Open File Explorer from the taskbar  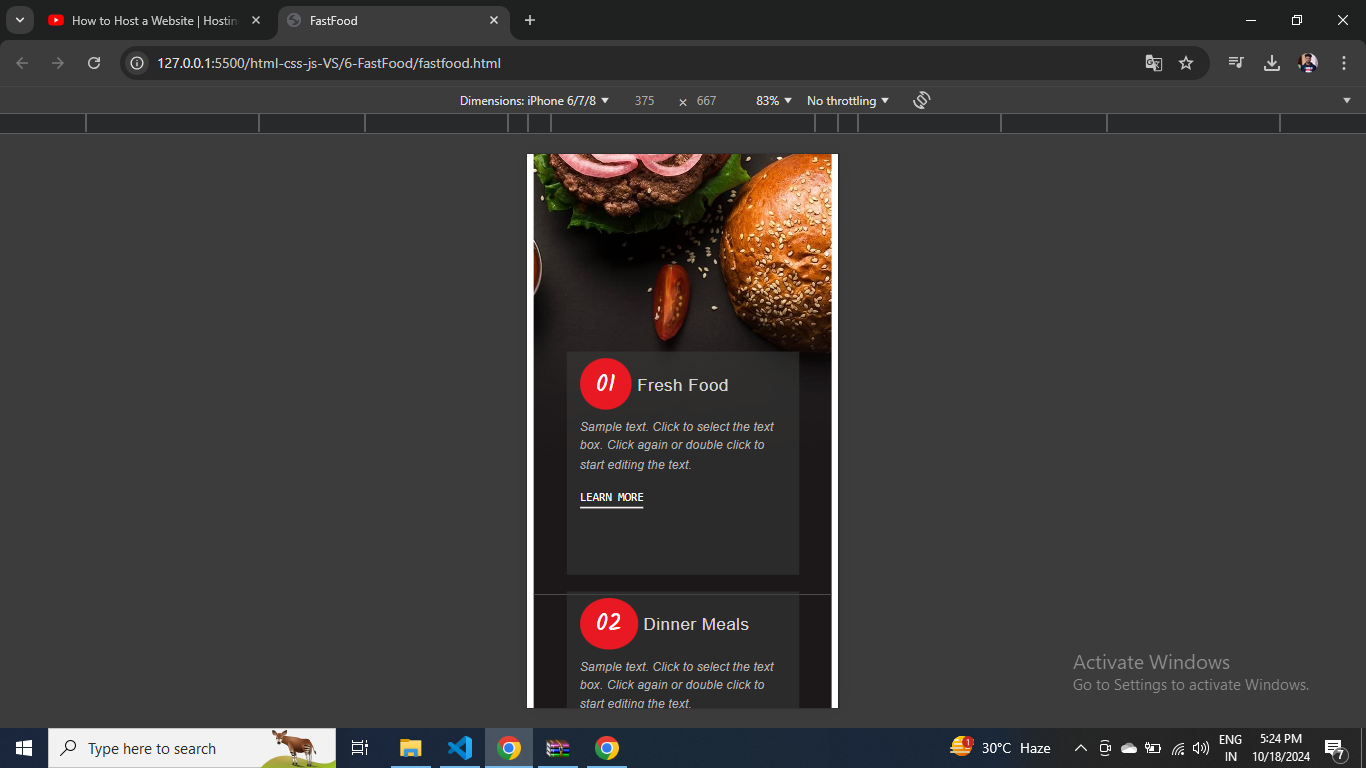[x=411, y=748]
